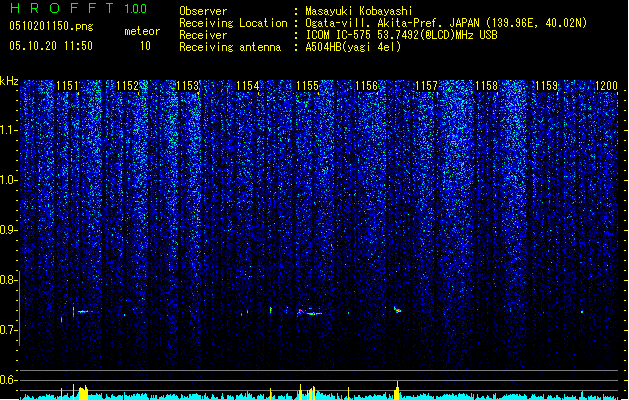Click the 1.0 kHz frequency label

point(9,180)
